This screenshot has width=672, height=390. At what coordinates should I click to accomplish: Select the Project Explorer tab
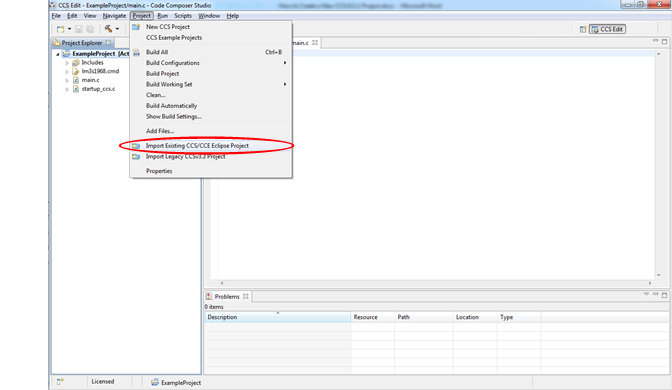click(81, 43)
